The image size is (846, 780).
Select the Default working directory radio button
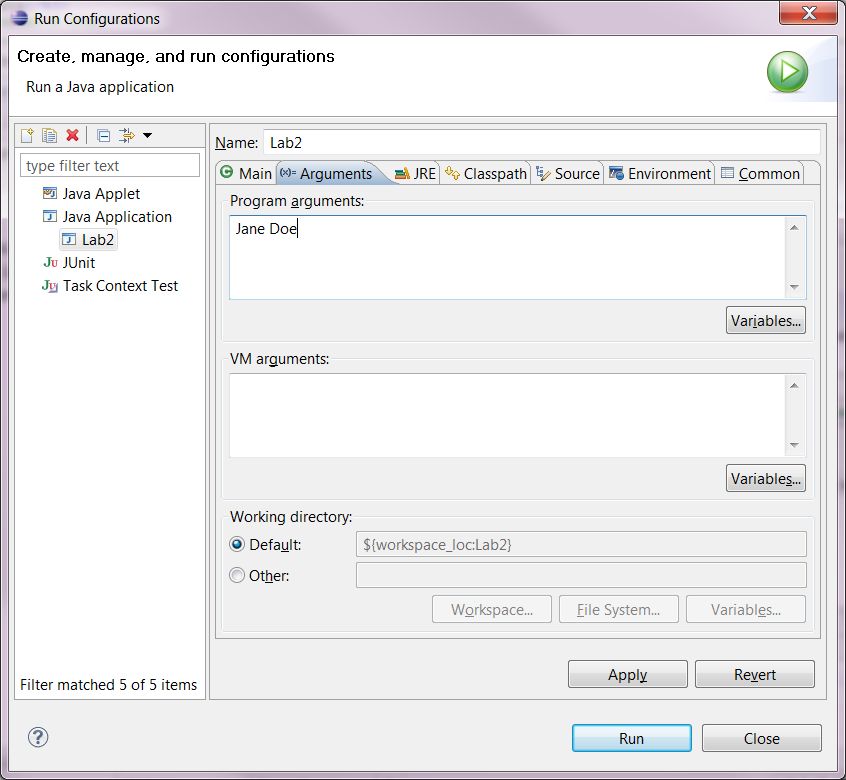pyautogui.click(x=237, y=544)
